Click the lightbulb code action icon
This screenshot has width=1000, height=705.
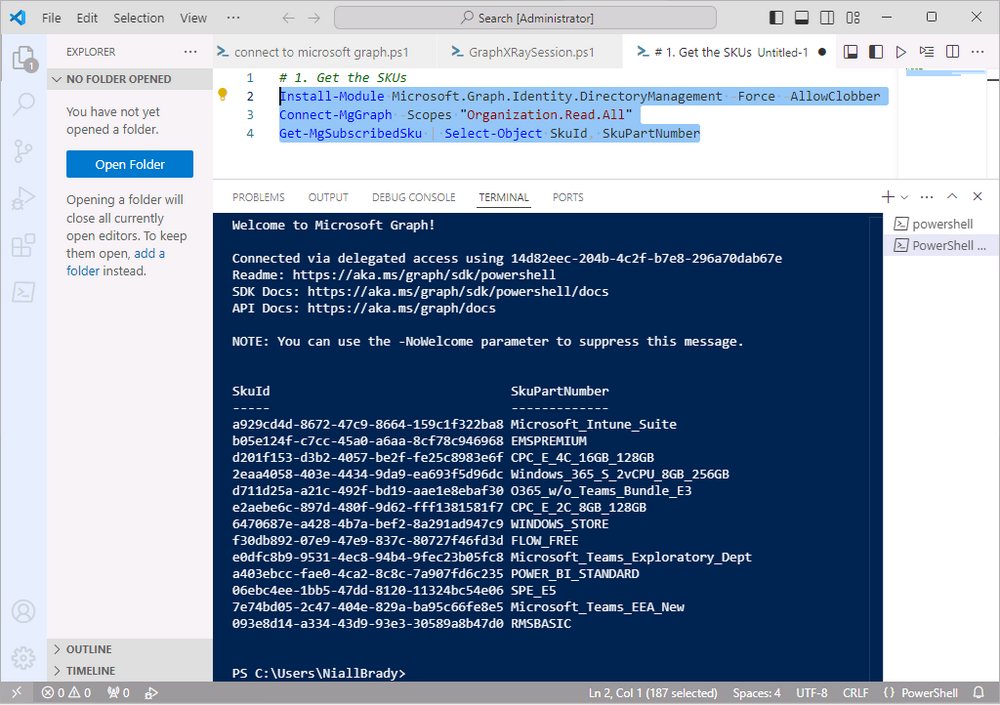pyautogui.click(x=223, y=94)
